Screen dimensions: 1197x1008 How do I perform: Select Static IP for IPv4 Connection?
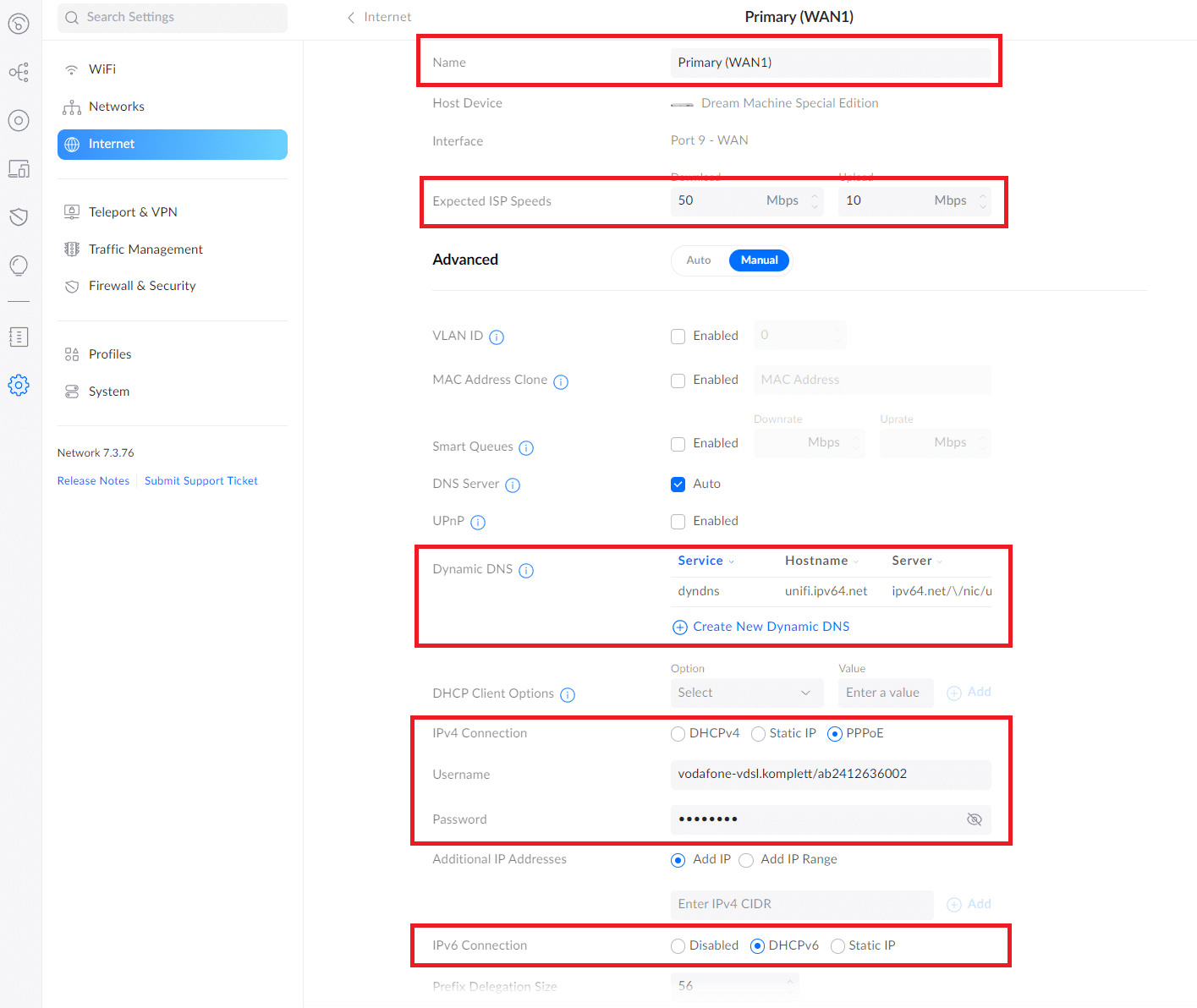click(758, 733)
